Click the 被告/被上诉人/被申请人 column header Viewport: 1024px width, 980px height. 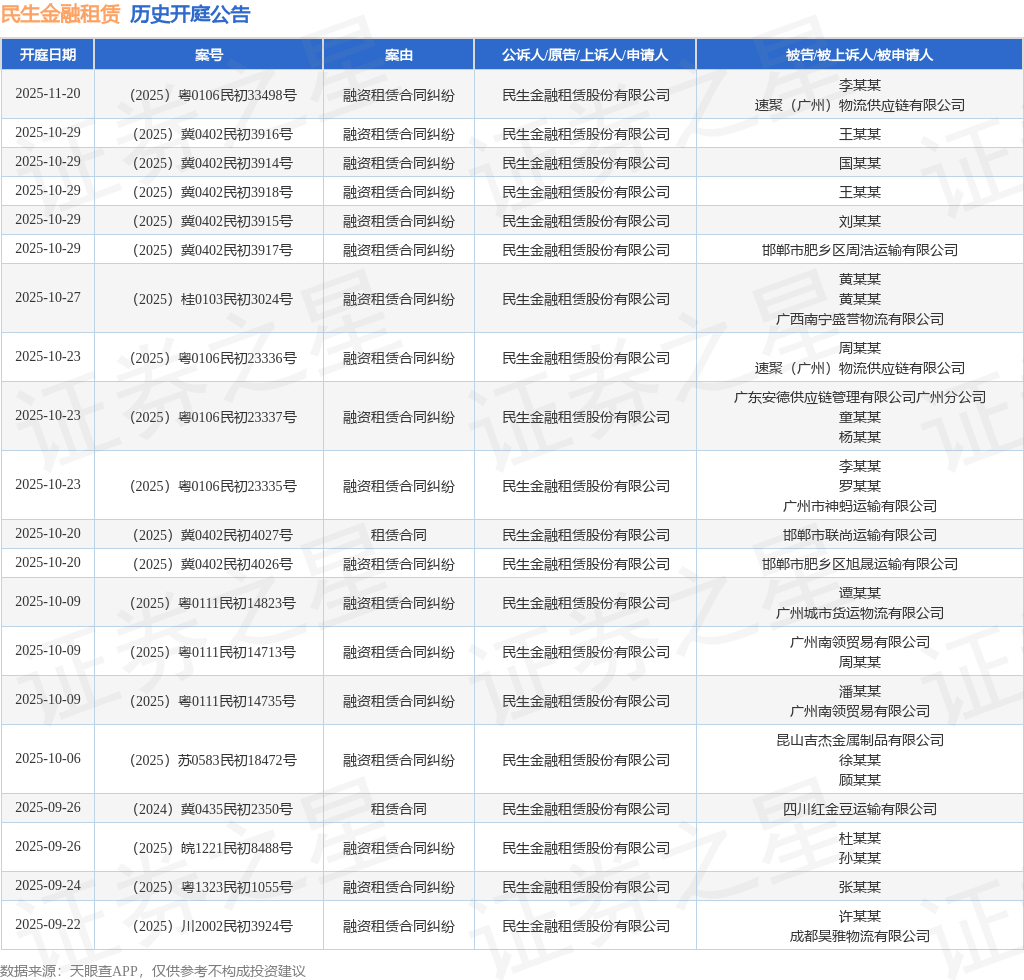point(859,55)
